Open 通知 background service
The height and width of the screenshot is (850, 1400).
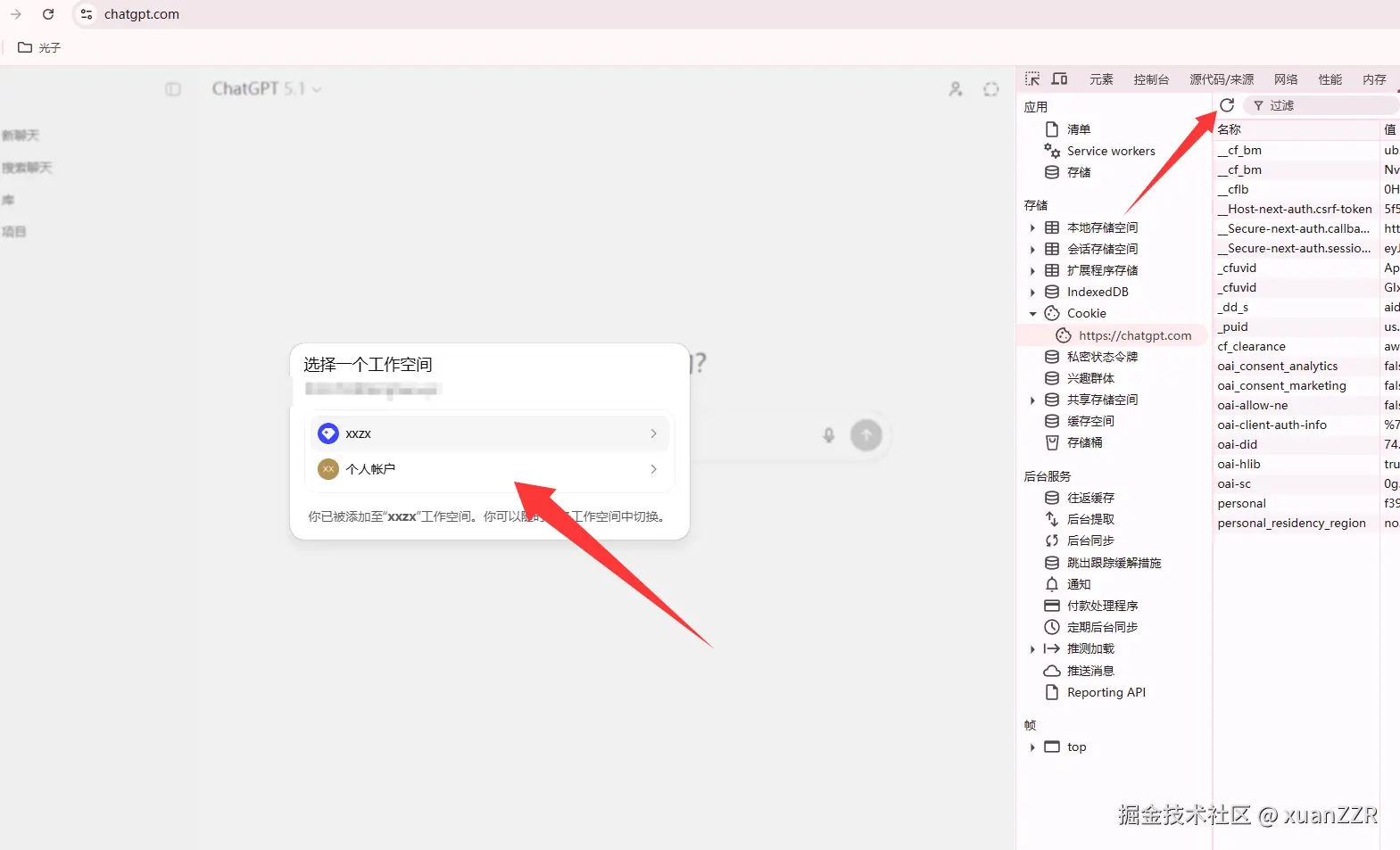click(1078, 584)
